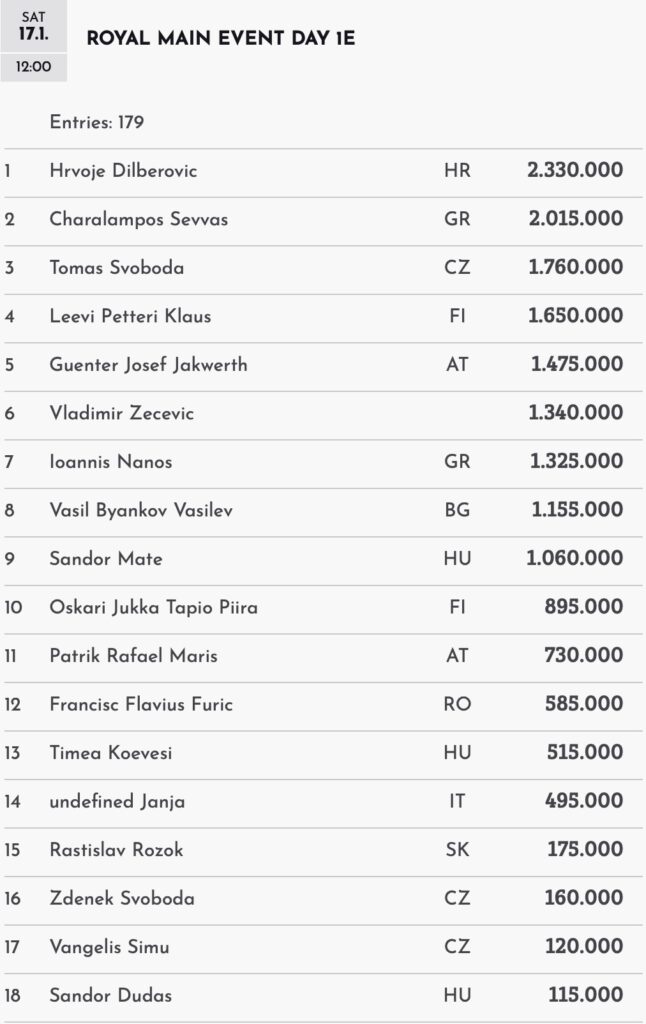Select rank number 15 beside Rastislav Rozok

coord(12,850)
